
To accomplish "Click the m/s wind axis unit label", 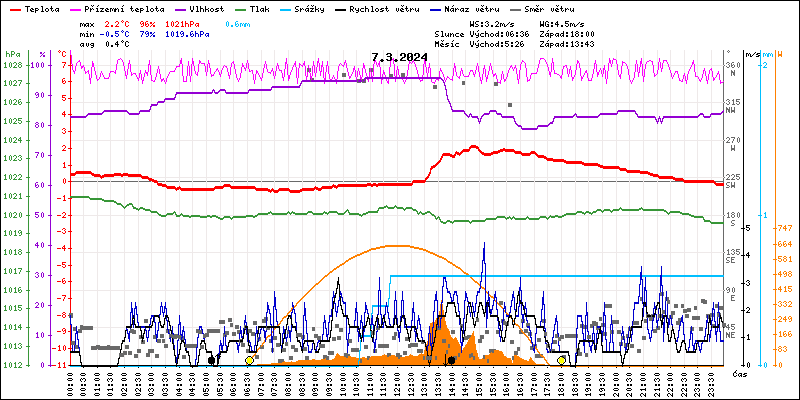I will point(752,54).
